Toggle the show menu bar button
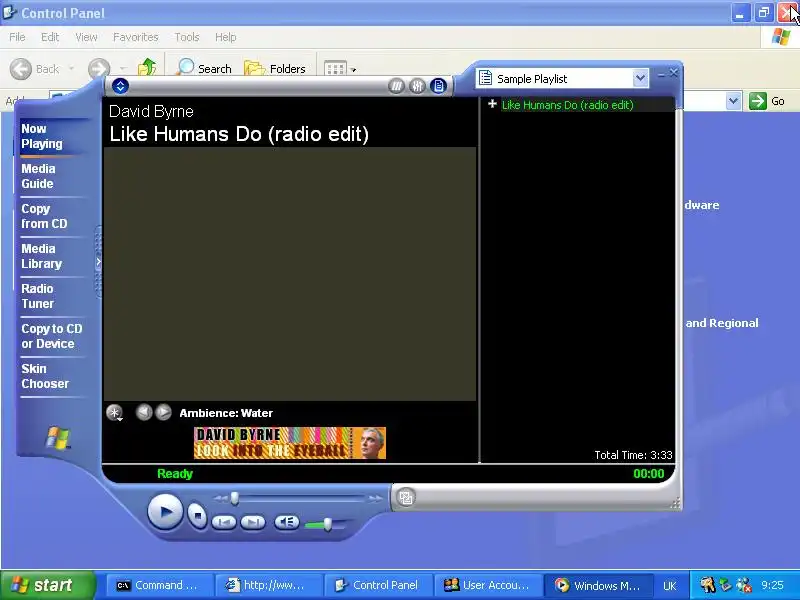The height and width of the screenshot is (600, 800). click(x=120, y=86)
